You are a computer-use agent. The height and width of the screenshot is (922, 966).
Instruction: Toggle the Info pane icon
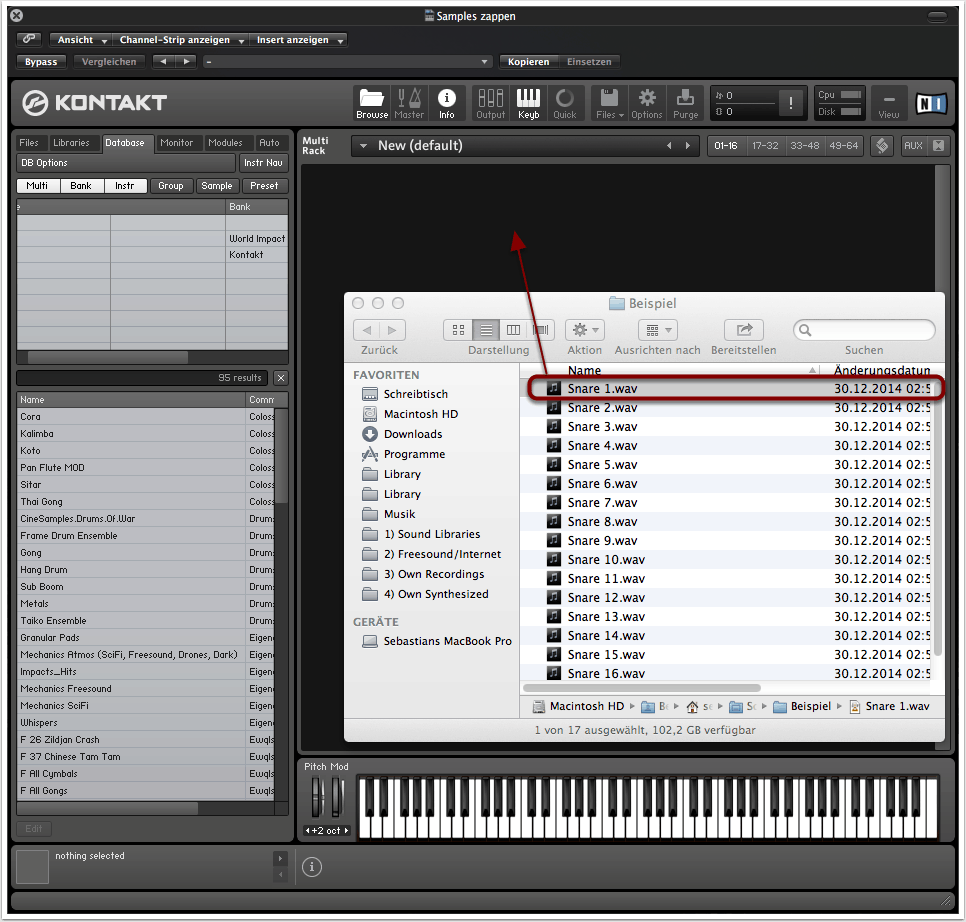click(x=446, y=102)
